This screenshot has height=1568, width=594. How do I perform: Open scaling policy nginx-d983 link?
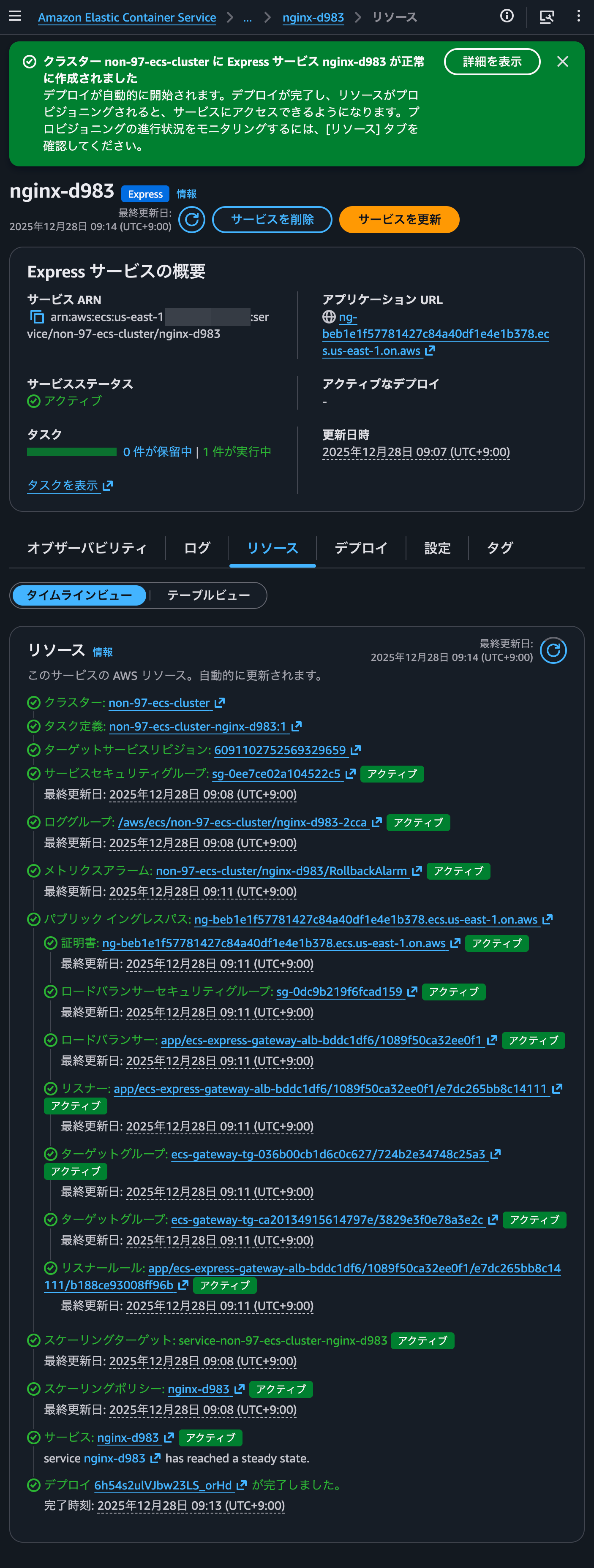pyautogui.click(x=199, y=1389)
